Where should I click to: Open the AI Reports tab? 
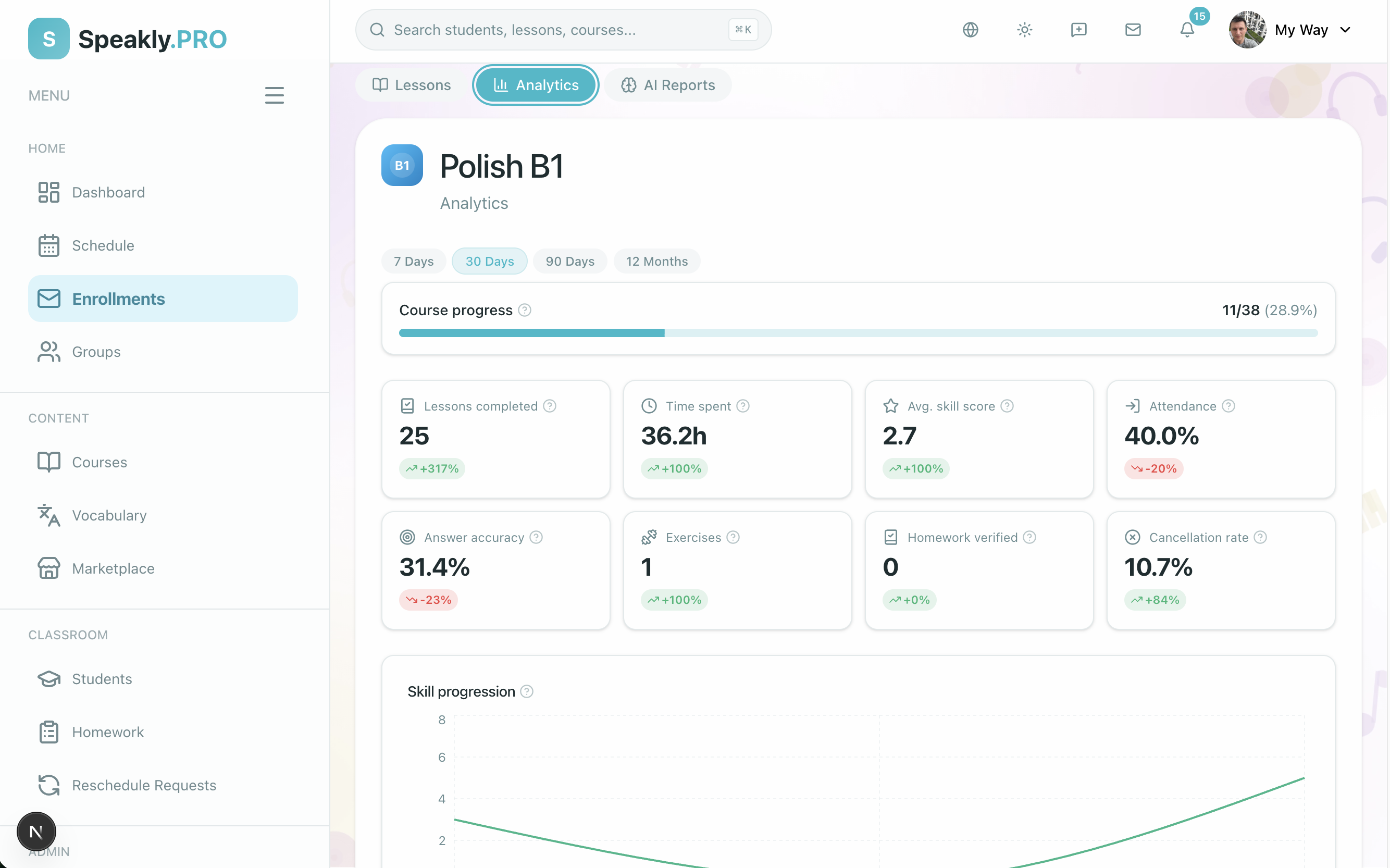668,85
